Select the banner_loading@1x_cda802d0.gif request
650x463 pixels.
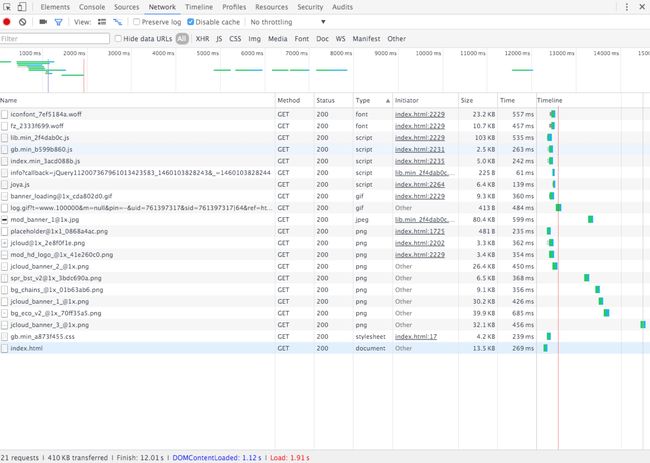coord(61,196)
